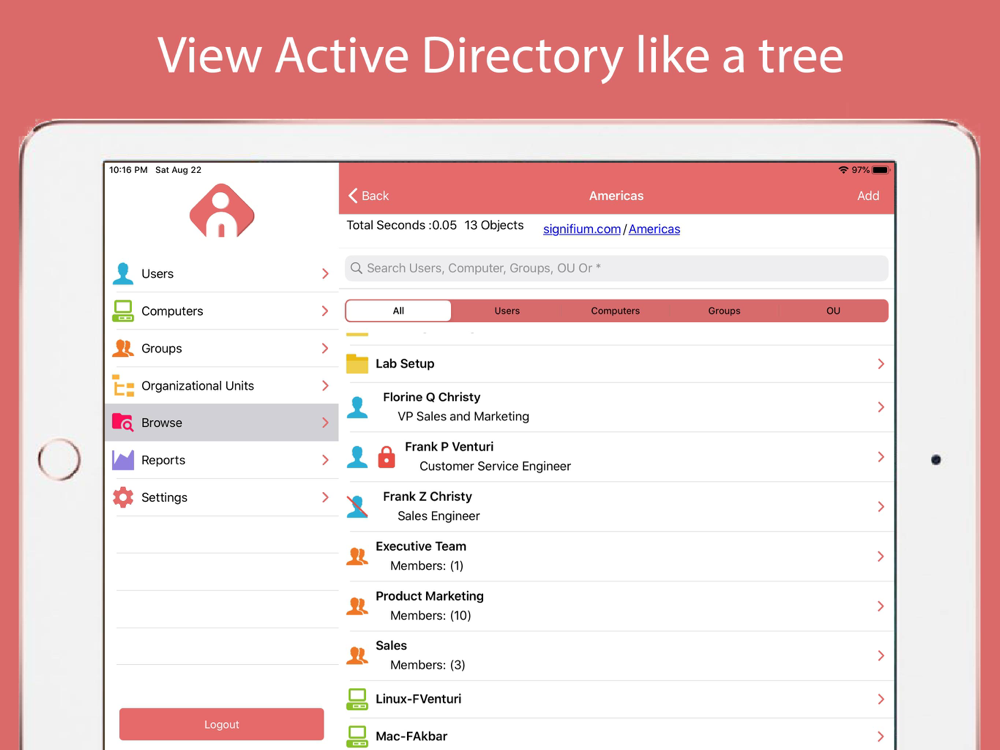Switch to the Computers filter tab
Viewport: 1000px width, 750px height.
(x=615, y=311)
